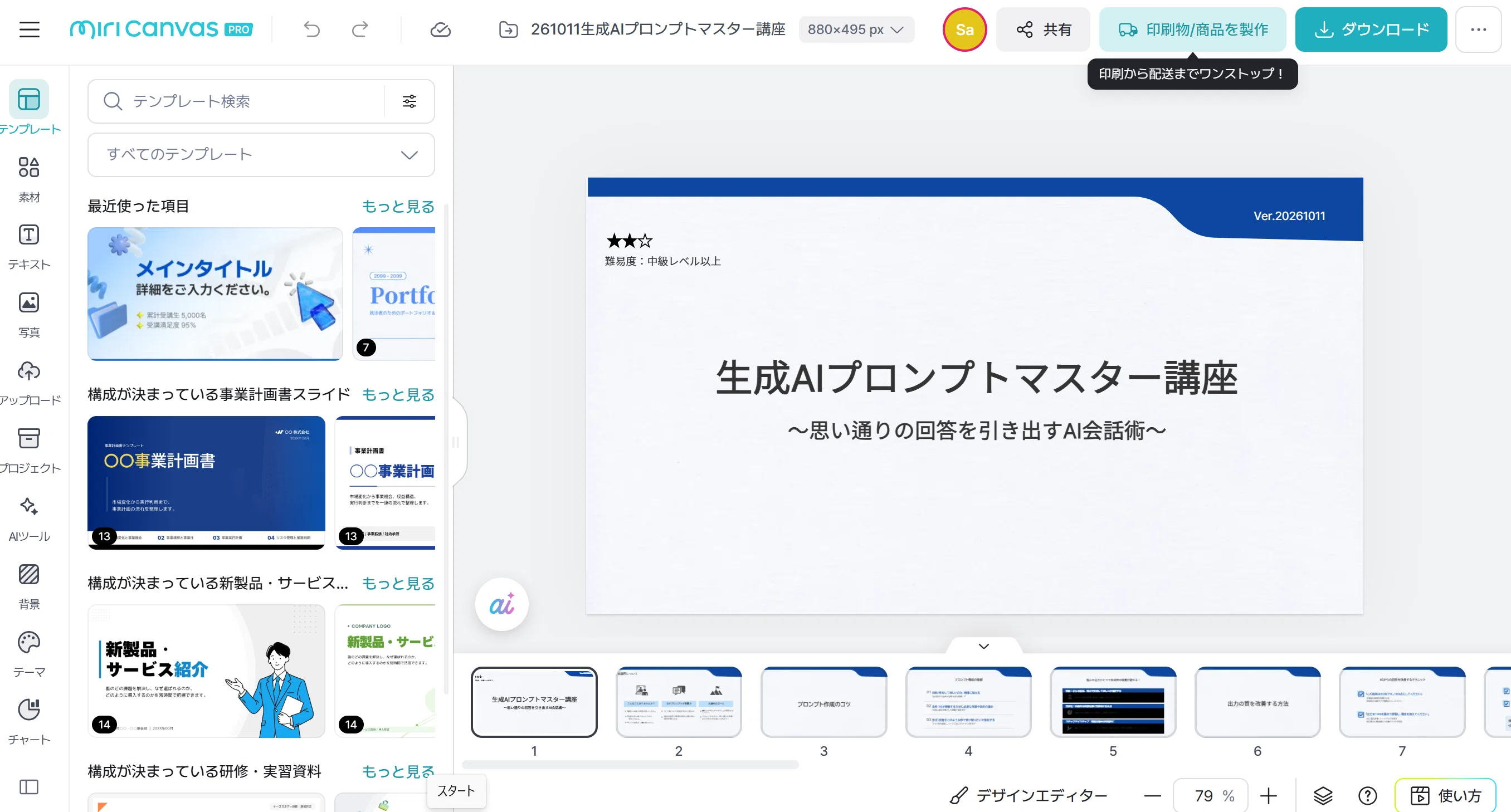Screen dimensions: 1511x812
Task: Open the デザインエディター button
Action: pos(1029,796)
